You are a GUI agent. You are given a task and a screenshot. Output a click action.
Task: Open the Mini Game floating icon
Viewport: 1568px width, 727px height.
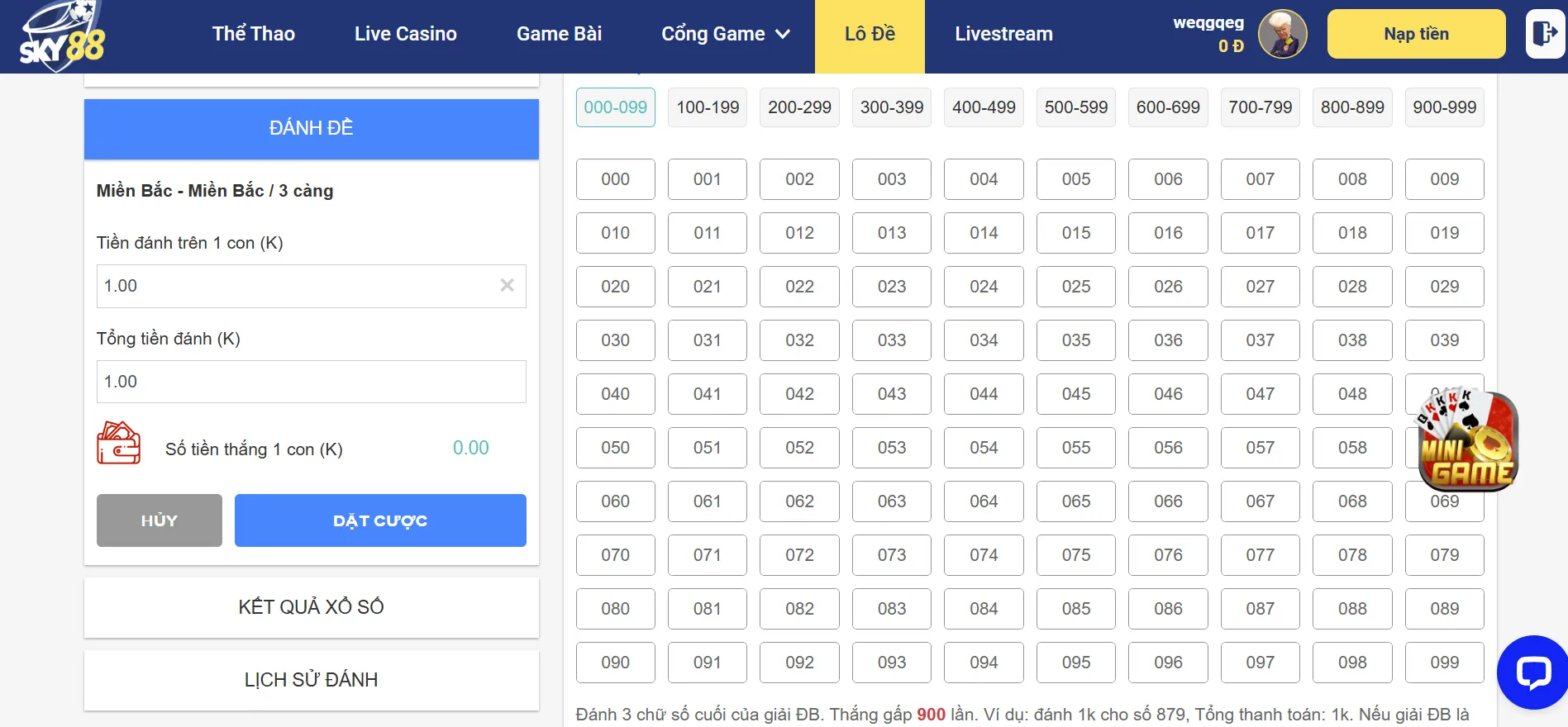(x=1468, y=441)
